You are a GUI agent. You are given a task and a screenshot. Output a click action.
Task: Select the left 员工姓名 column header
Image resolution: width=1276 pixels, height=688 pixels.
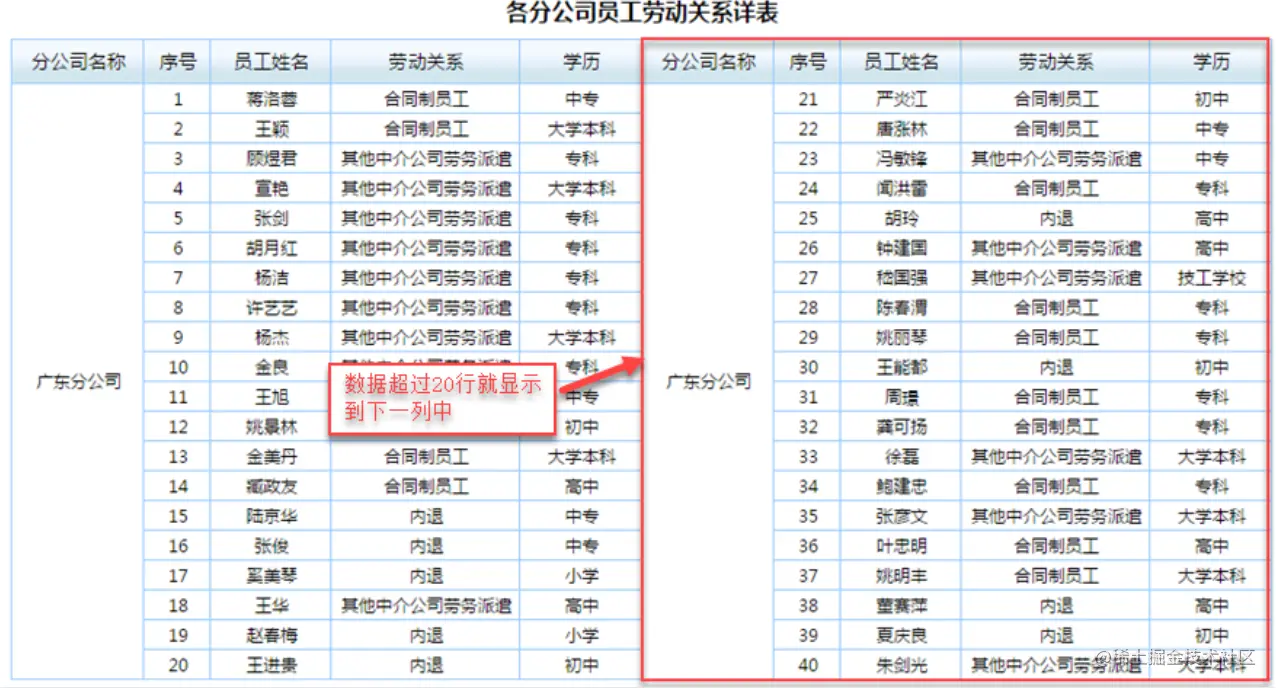coord(270,61)
